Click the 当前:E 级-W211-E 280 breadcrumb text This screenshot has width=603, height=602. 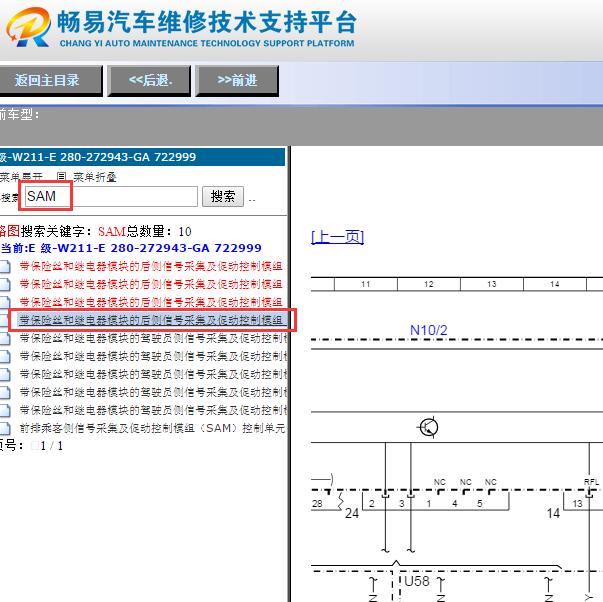pos(131,248)
